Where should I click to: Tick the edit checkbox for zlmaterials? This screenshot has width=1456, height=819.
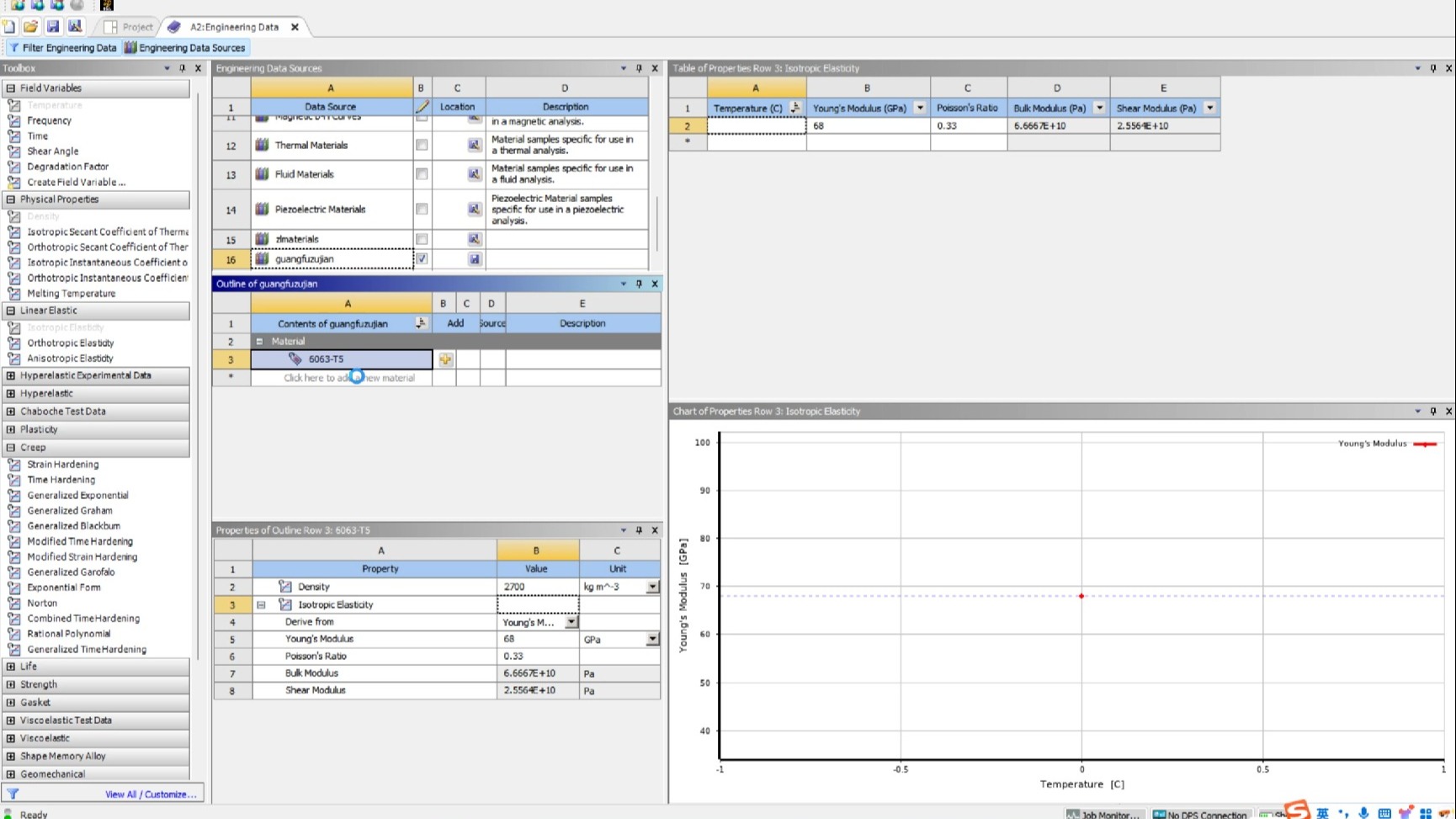[x=422, y=239]
